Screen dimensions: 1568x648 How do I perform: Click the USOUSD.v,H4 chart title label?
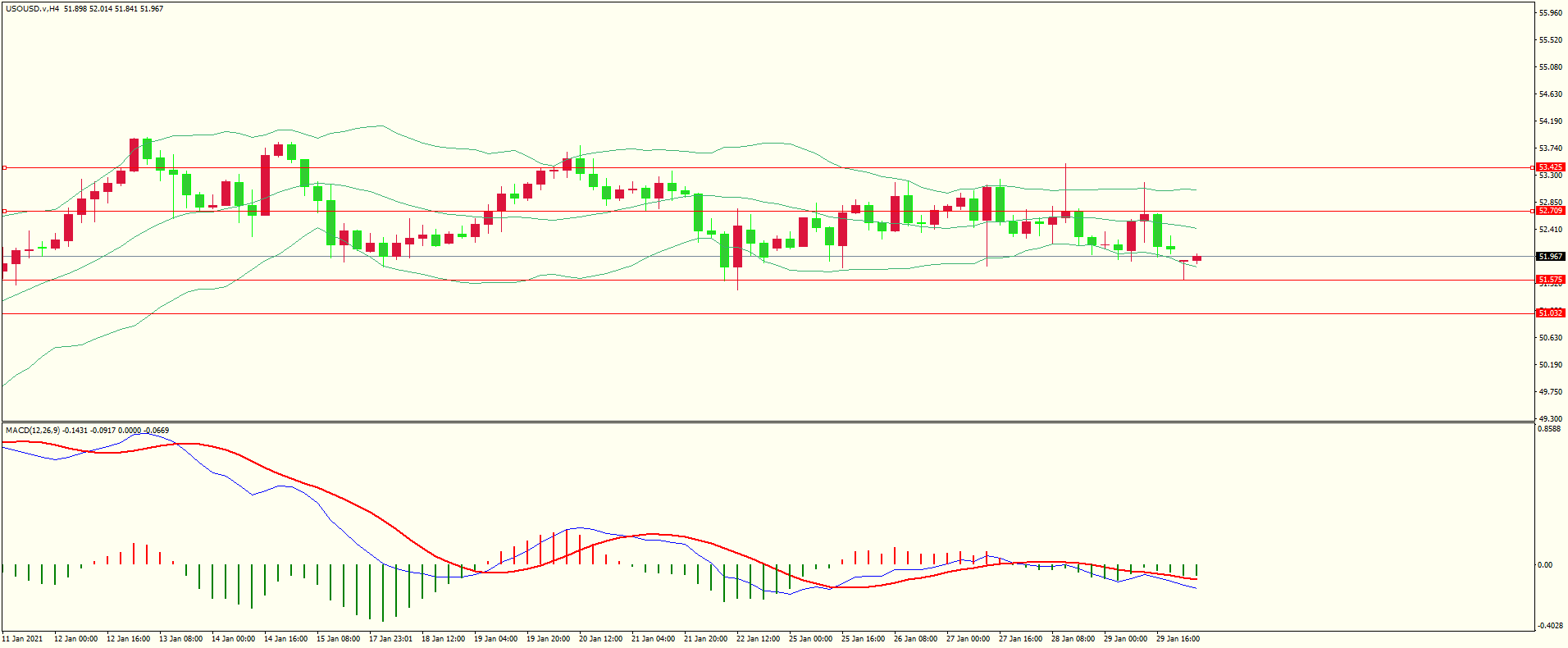(x=33, y=9)
